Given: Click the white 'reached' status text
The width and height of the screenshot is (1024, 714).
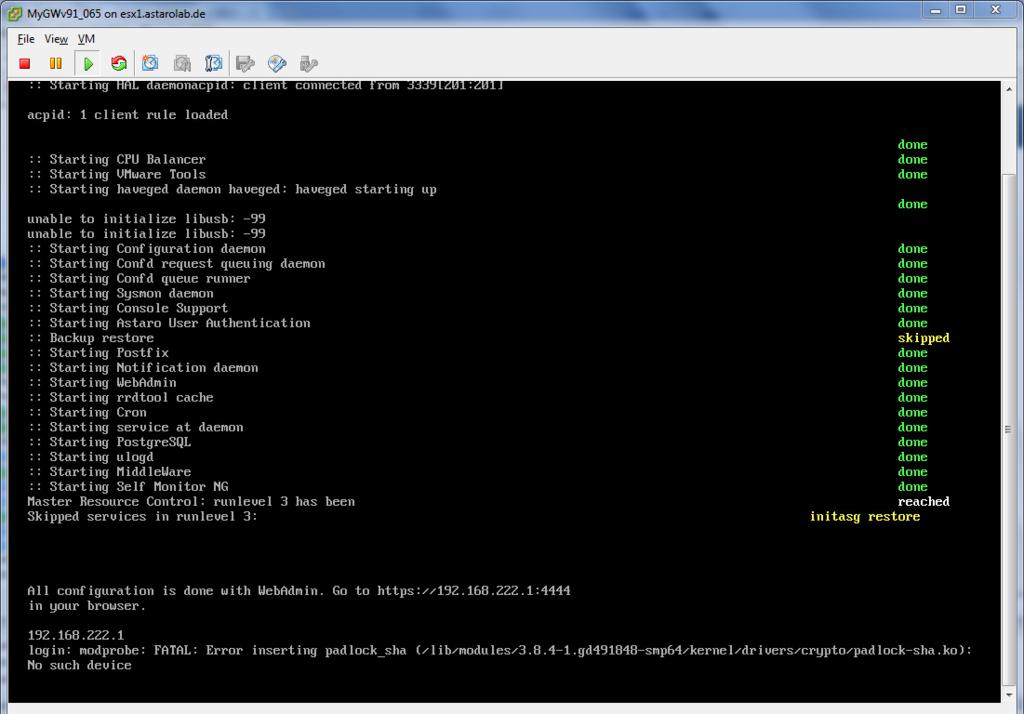Looking at the screenshot, I should coord(923,502).
